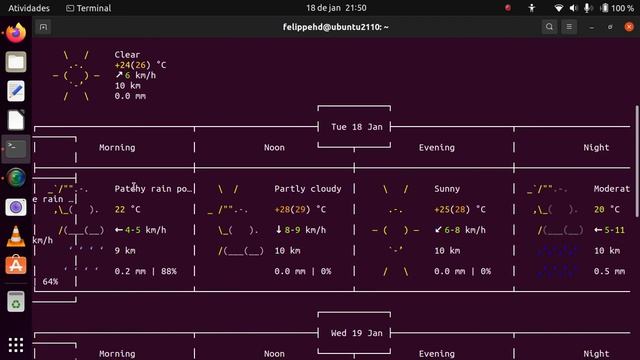Click 'Patchy rain po…' Morning text

tap(153, 189)
